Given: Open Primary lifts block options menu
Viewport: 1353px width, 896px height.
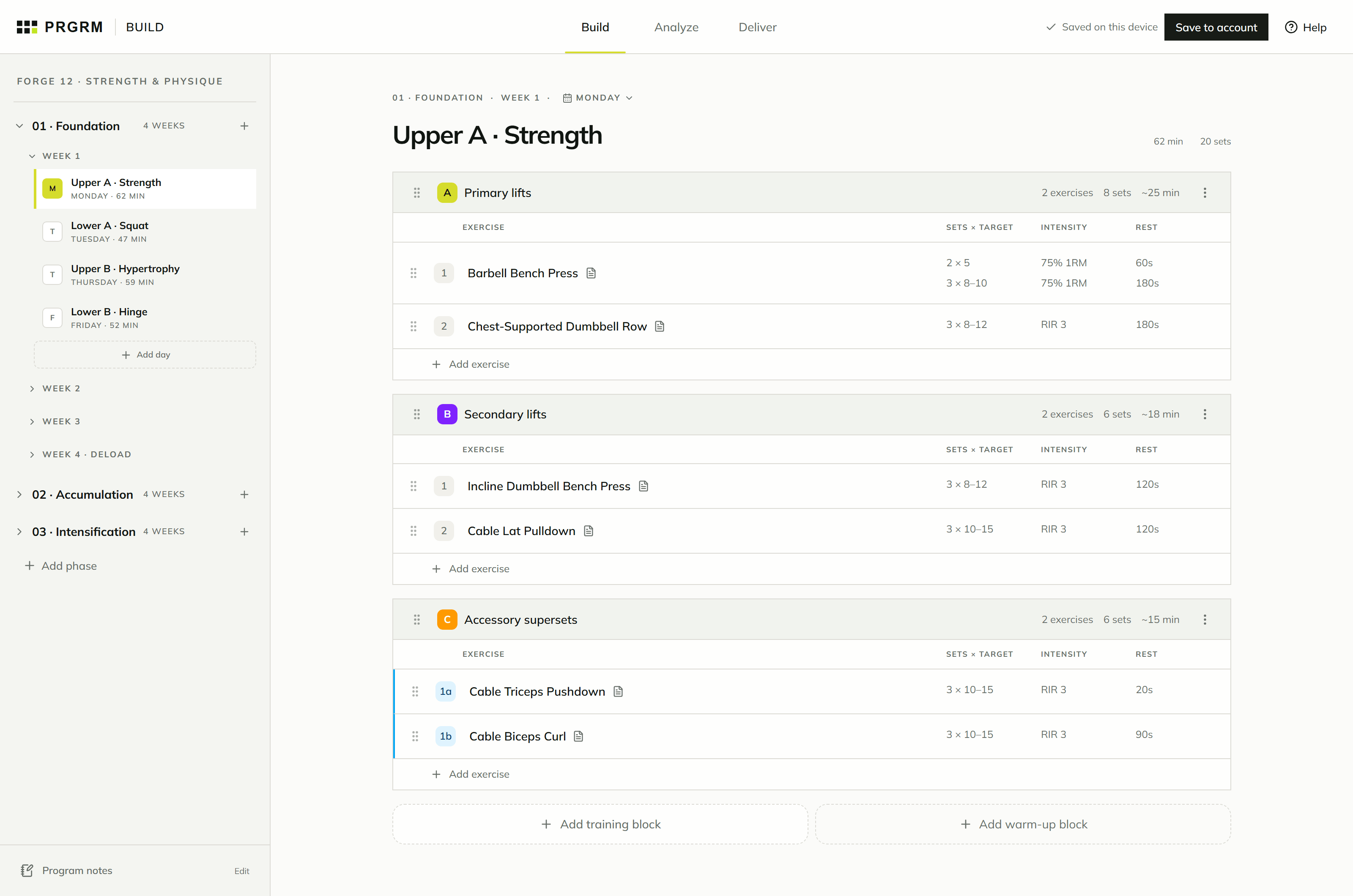Looking at the screenshot, I should click(x=1205, y=193).
